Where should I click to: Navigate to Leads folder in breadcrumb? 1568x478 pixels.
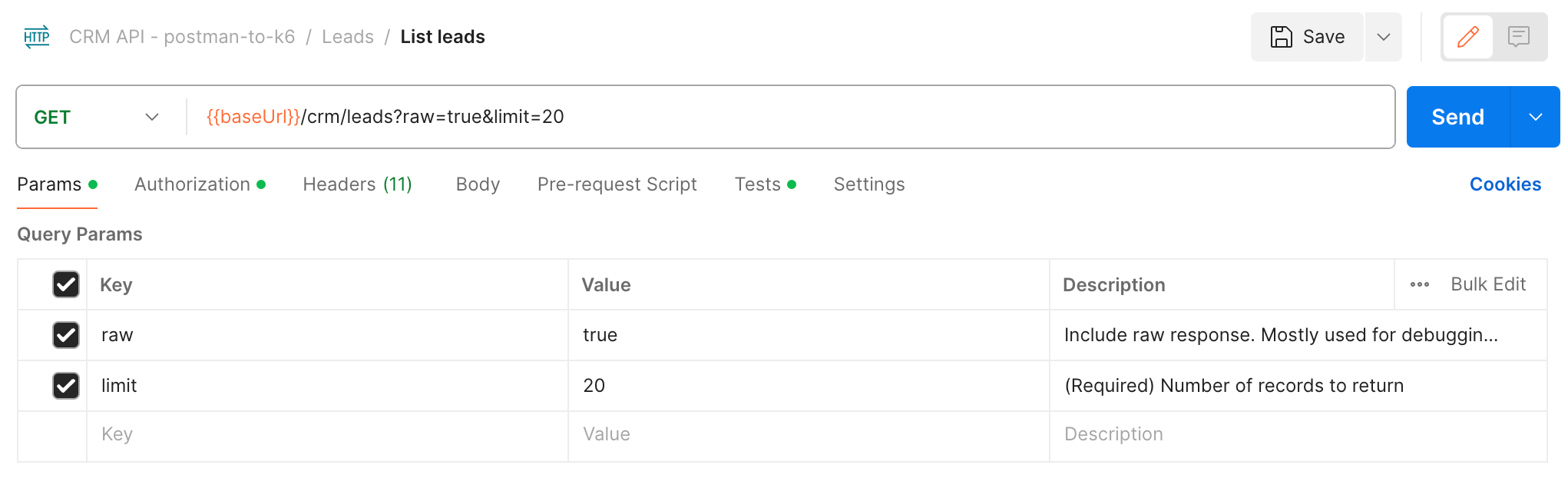[x=347, y=37]
